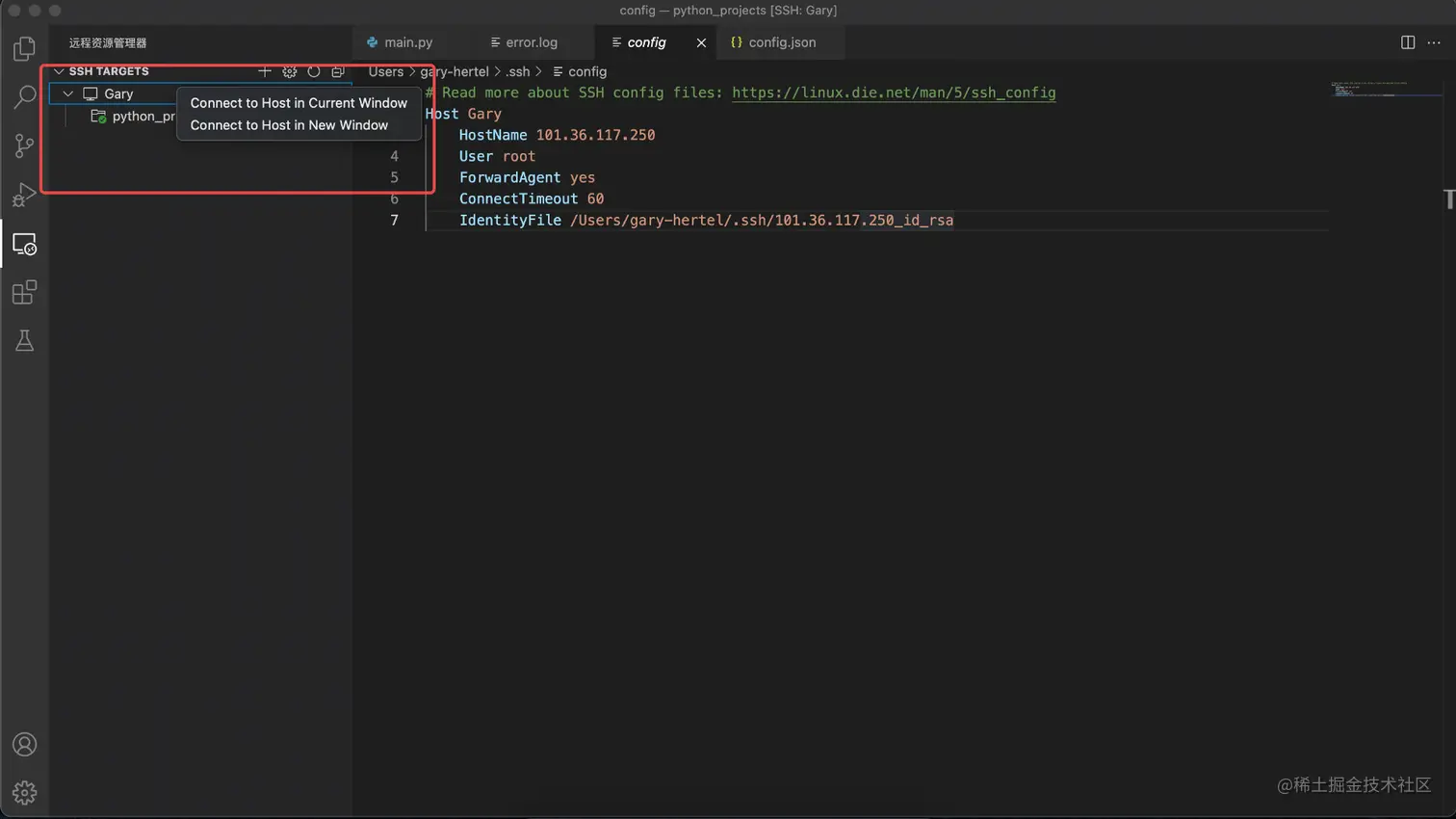Image resolution: width=1456 pixels, height=819 pixels.
Task: Click the config breadcrumb segment
Action: [x=586, y=71]
